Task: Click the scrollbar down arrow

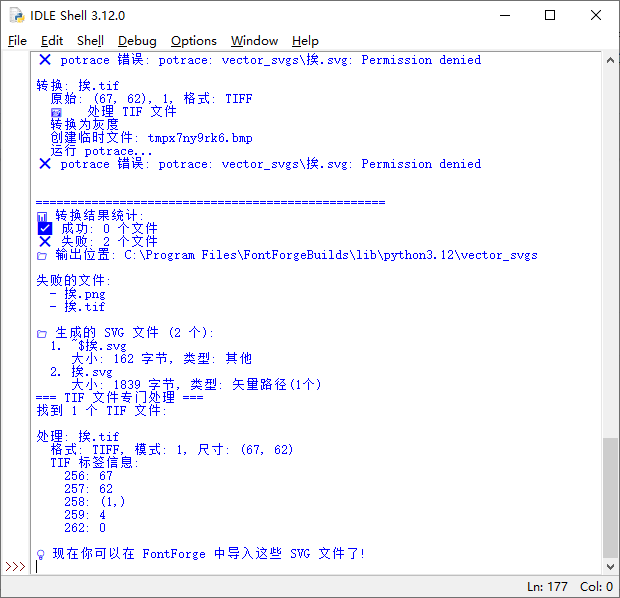Action: (610, 566)
